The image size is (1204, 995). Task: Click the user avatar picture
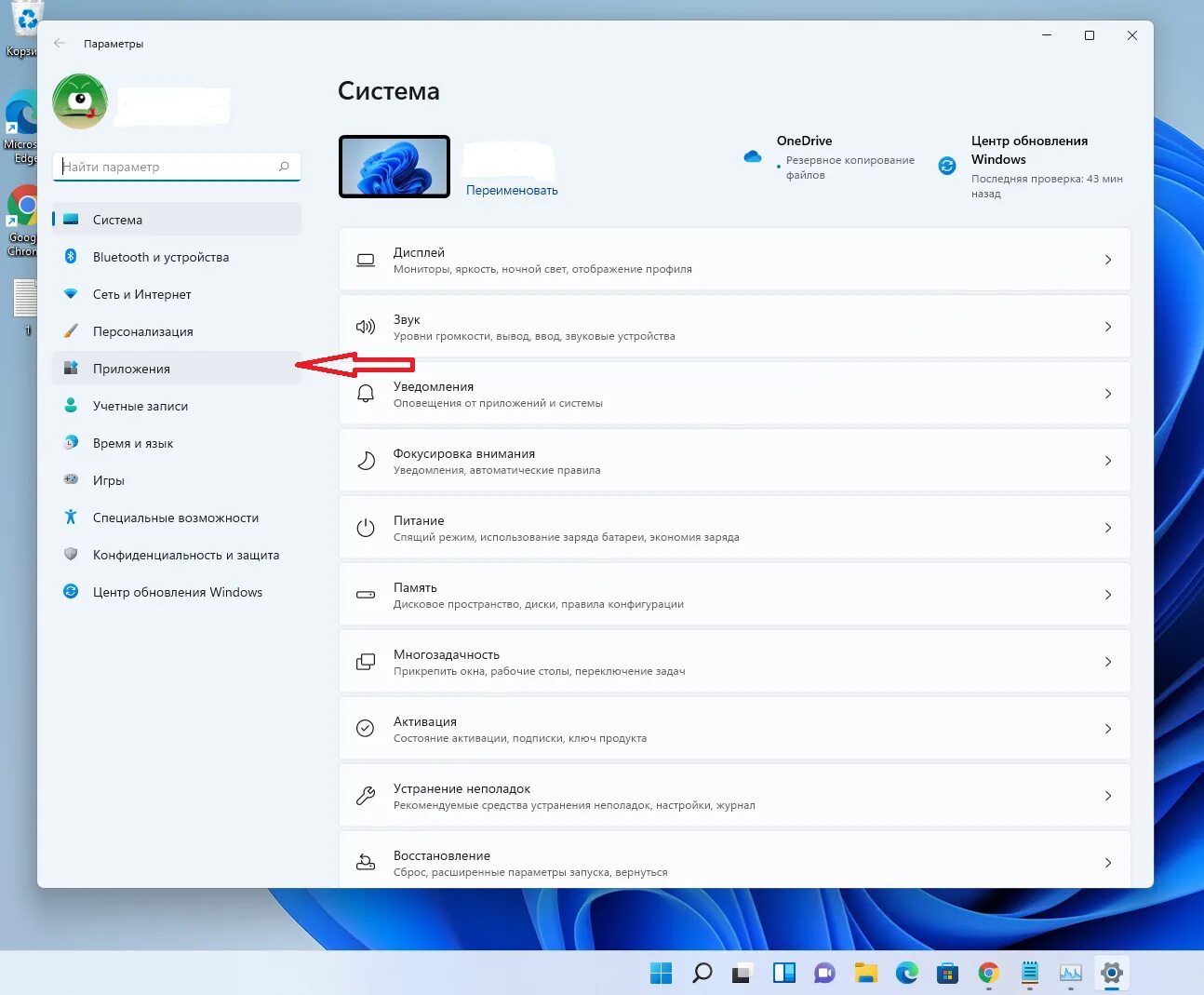tap(80, 101)
